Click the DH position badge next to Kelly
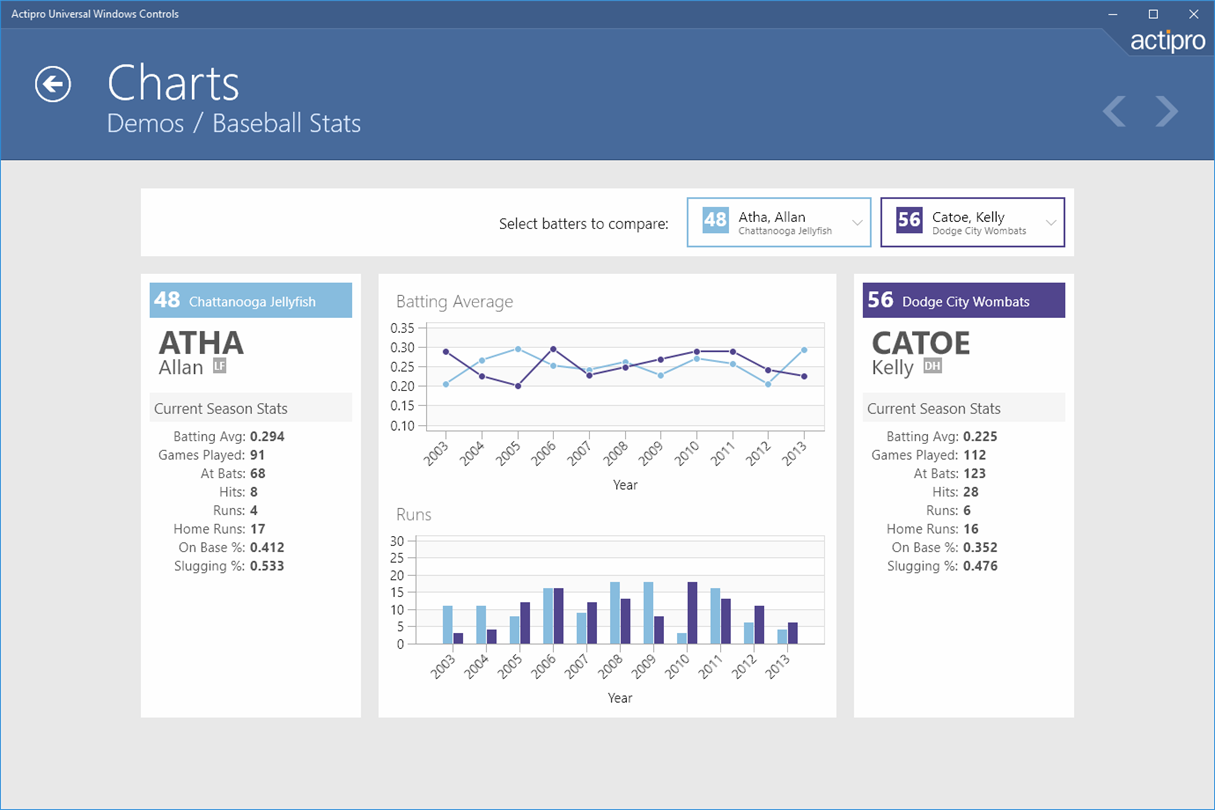This screenshot has height=810, width=1215. [932, 366]
